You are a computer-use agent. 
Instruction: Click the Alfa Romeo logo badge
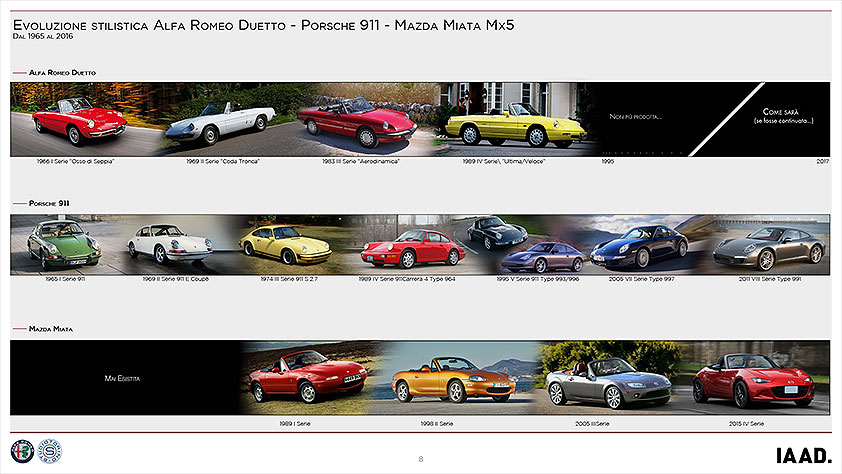coord(22,451)
